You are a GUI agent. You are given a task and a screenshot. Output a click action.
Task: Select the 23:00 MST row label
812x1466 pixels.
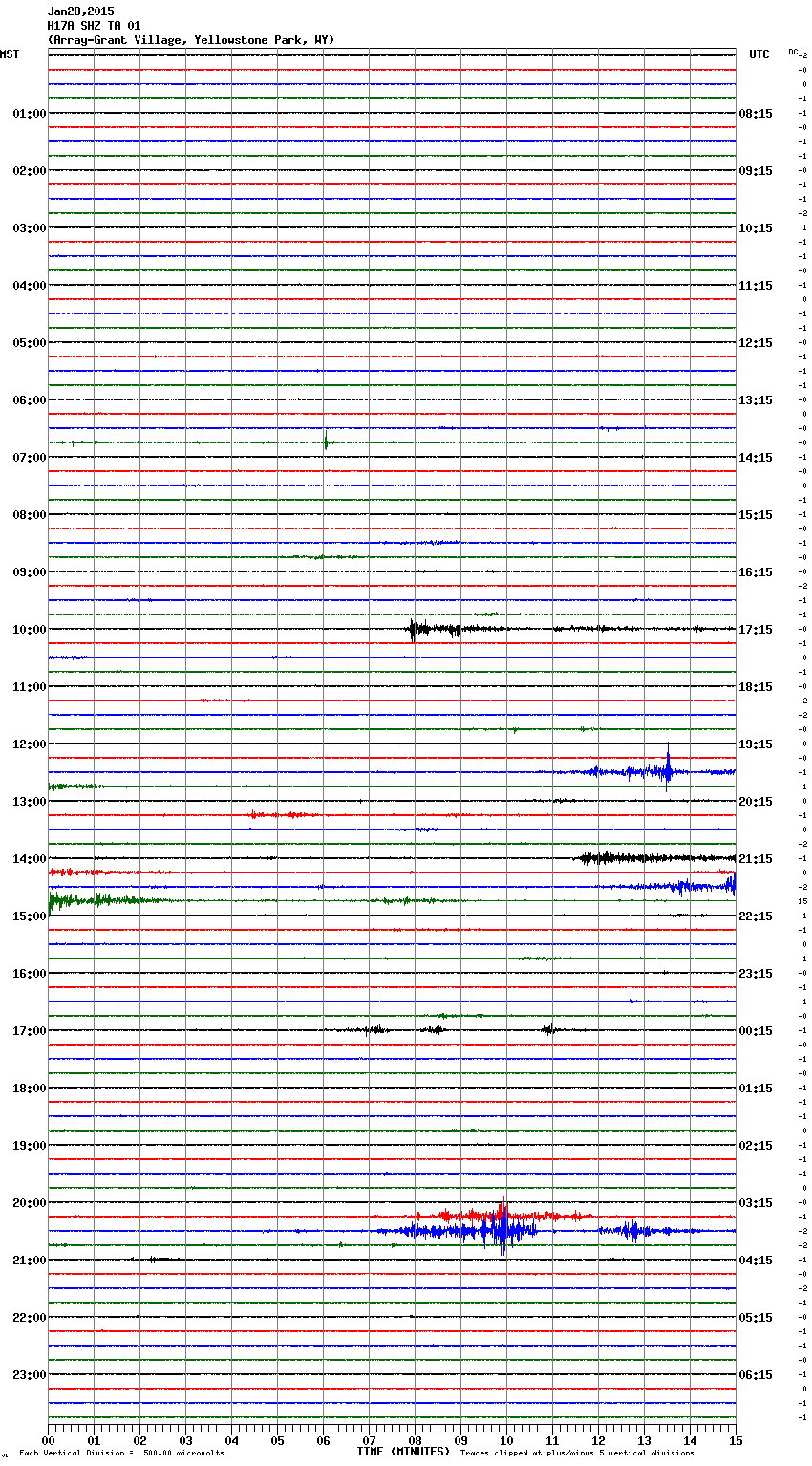coord(30,1375)
